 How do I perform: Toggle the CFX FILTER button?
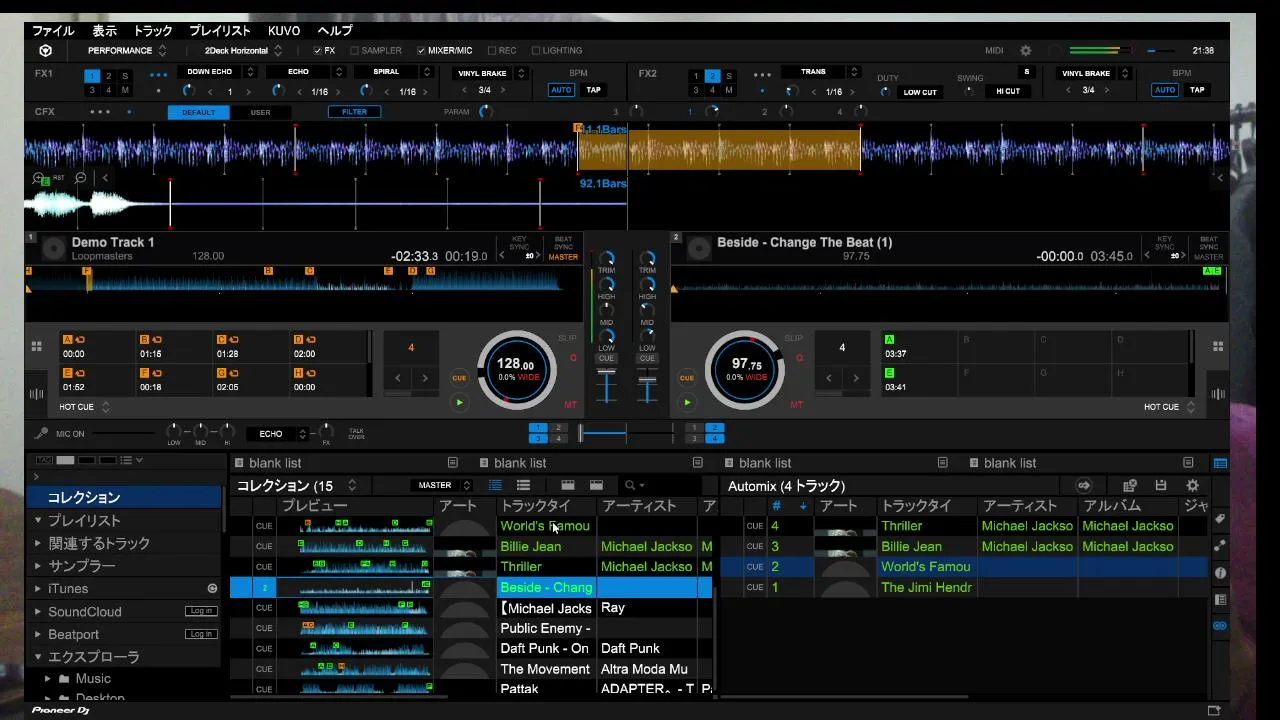click(355, 112)
